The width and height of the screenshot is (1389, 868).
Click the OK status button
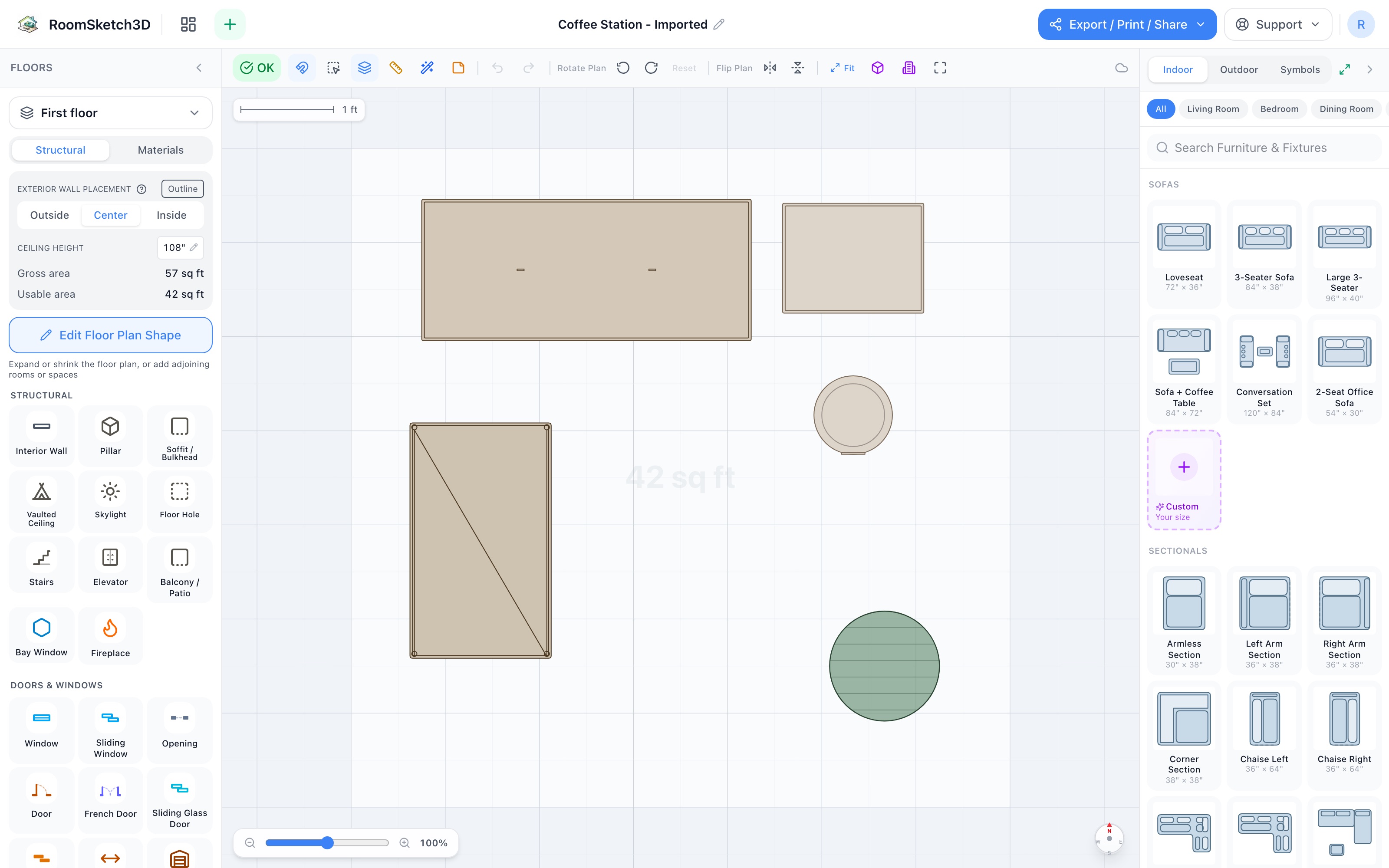pyautogui.click(x=257, y=68)
